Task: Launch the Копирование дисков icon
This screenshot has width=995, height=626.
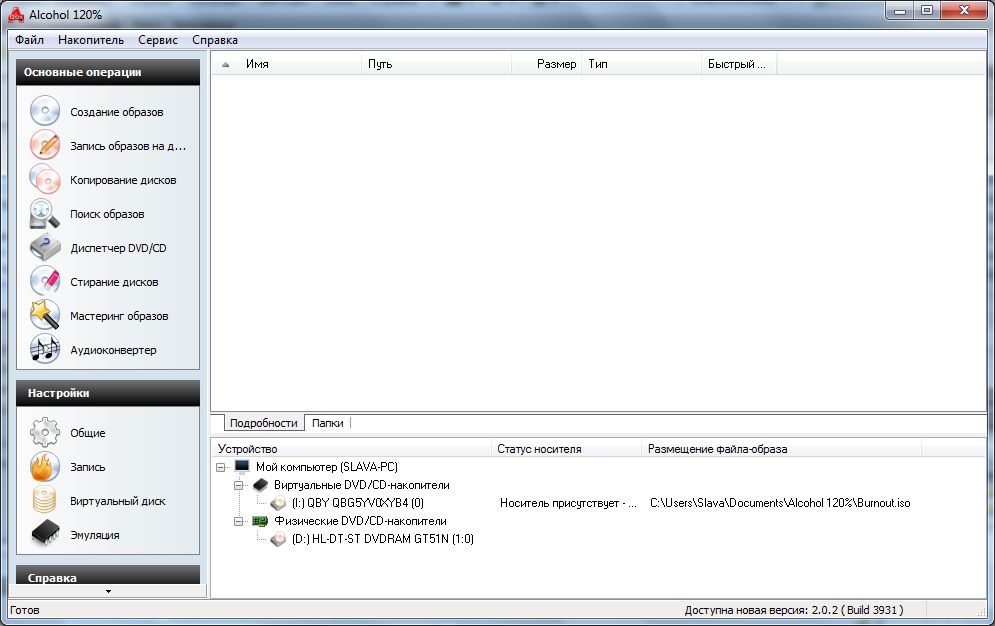Action: point(45,180)
